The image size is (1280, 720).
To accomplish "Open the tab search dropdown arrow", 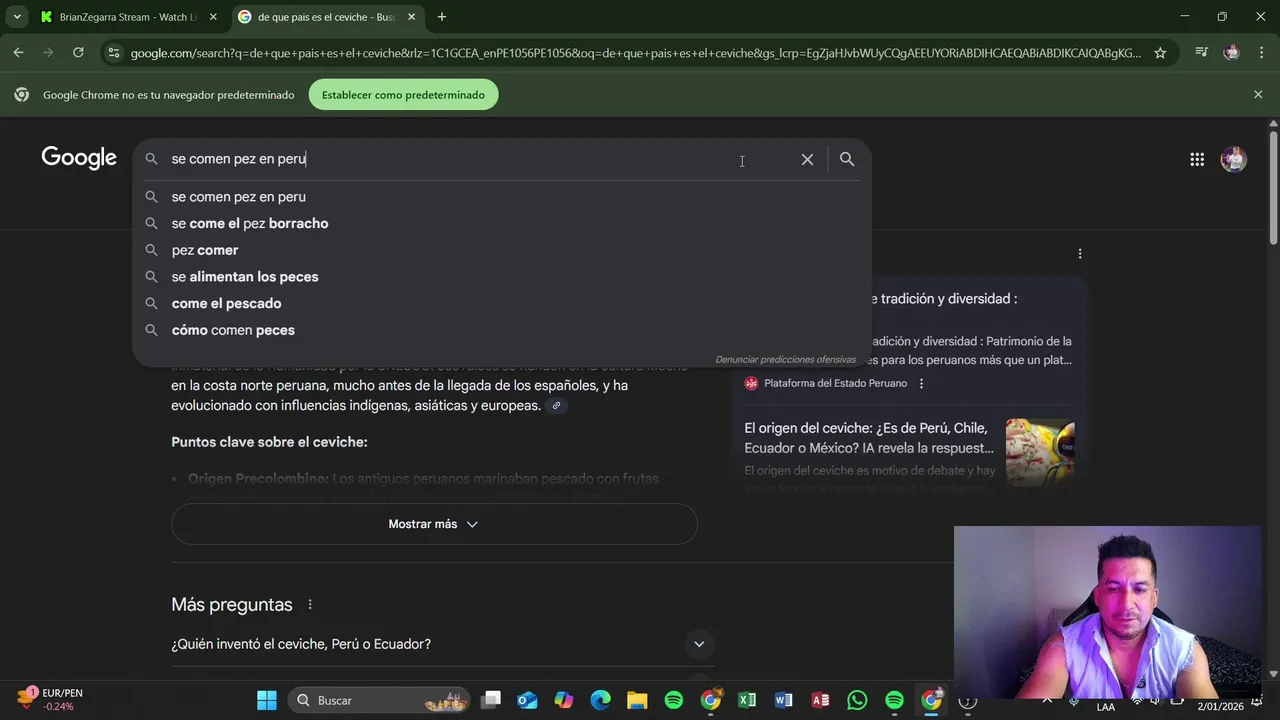I will click(x=17, y=17).
